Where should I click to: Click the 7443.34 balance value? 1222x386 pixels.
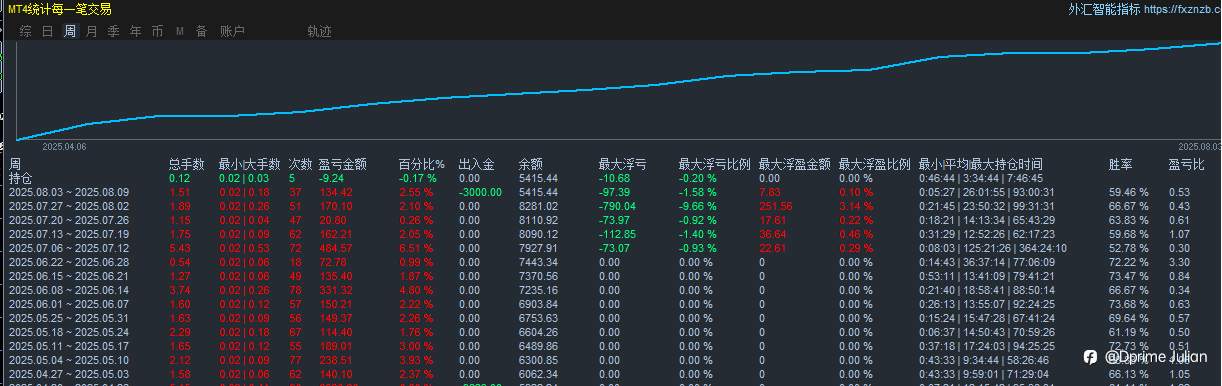point(538,261)
